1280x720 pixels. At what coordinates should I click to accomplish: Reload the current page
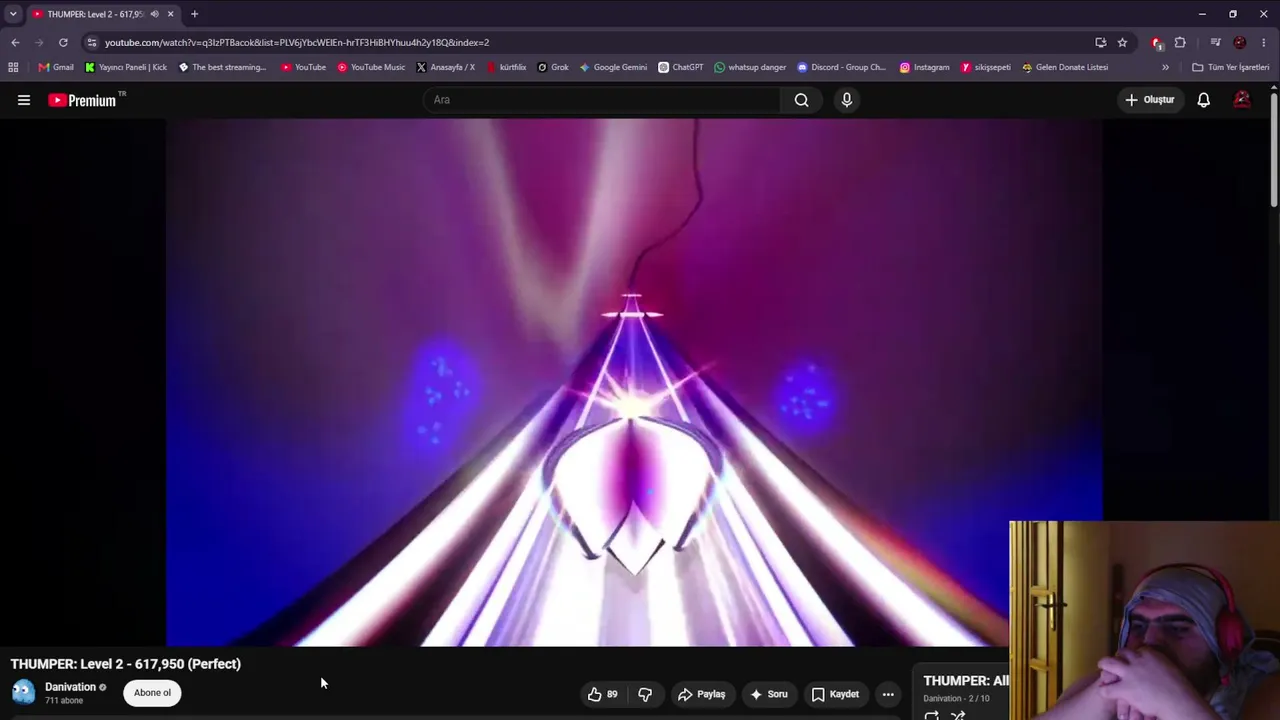[x=63, y=42]
